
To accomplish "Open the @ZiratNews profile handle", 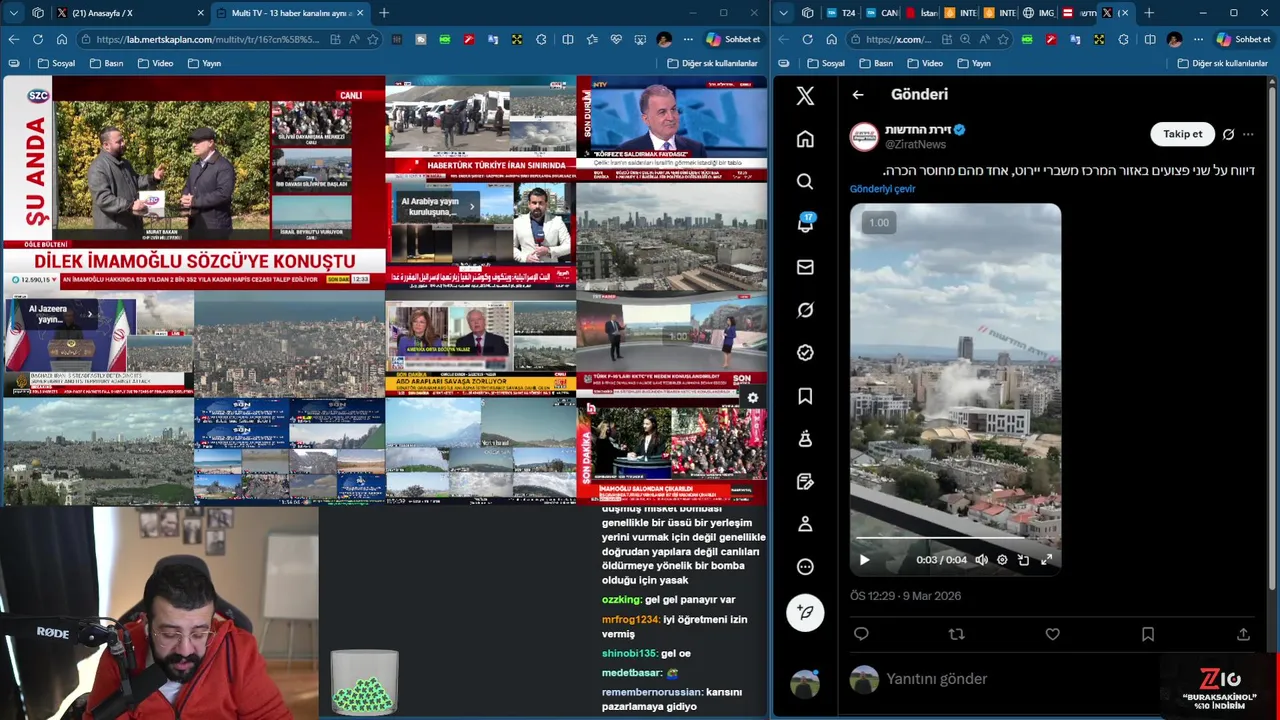I will 915,144.
